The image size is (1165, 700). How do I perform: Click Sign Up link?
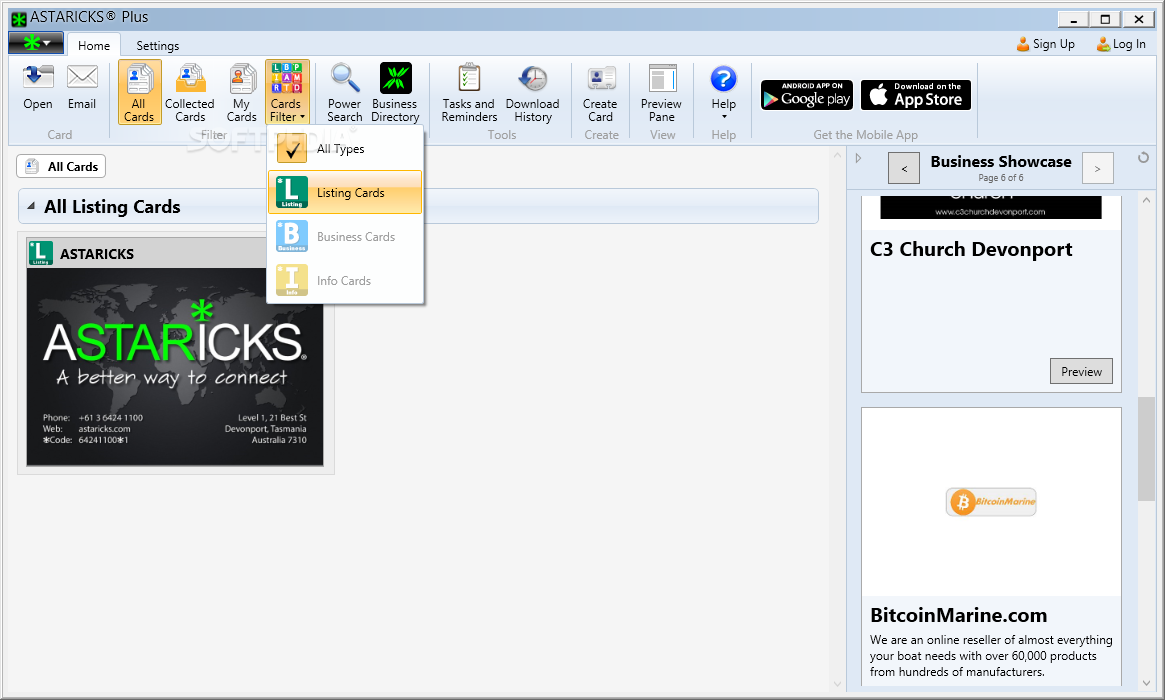1045,44
